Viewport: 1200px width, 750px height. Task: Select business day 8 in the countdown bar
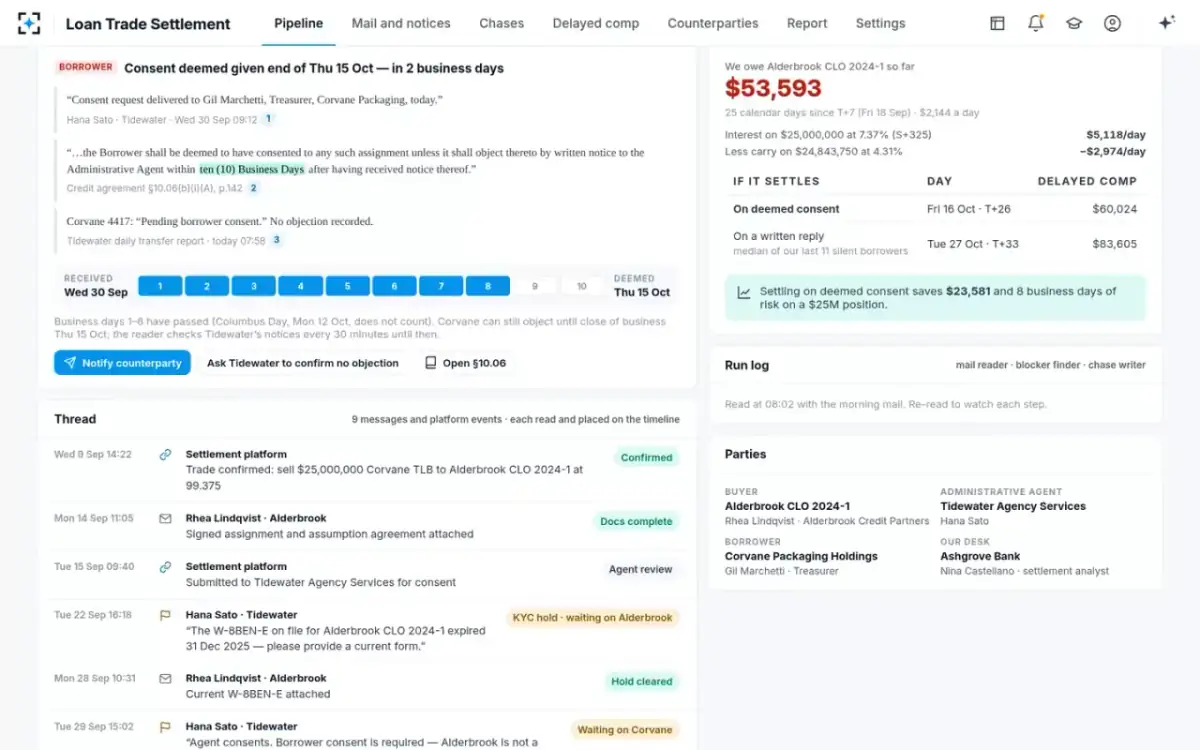tap(488, 286)
